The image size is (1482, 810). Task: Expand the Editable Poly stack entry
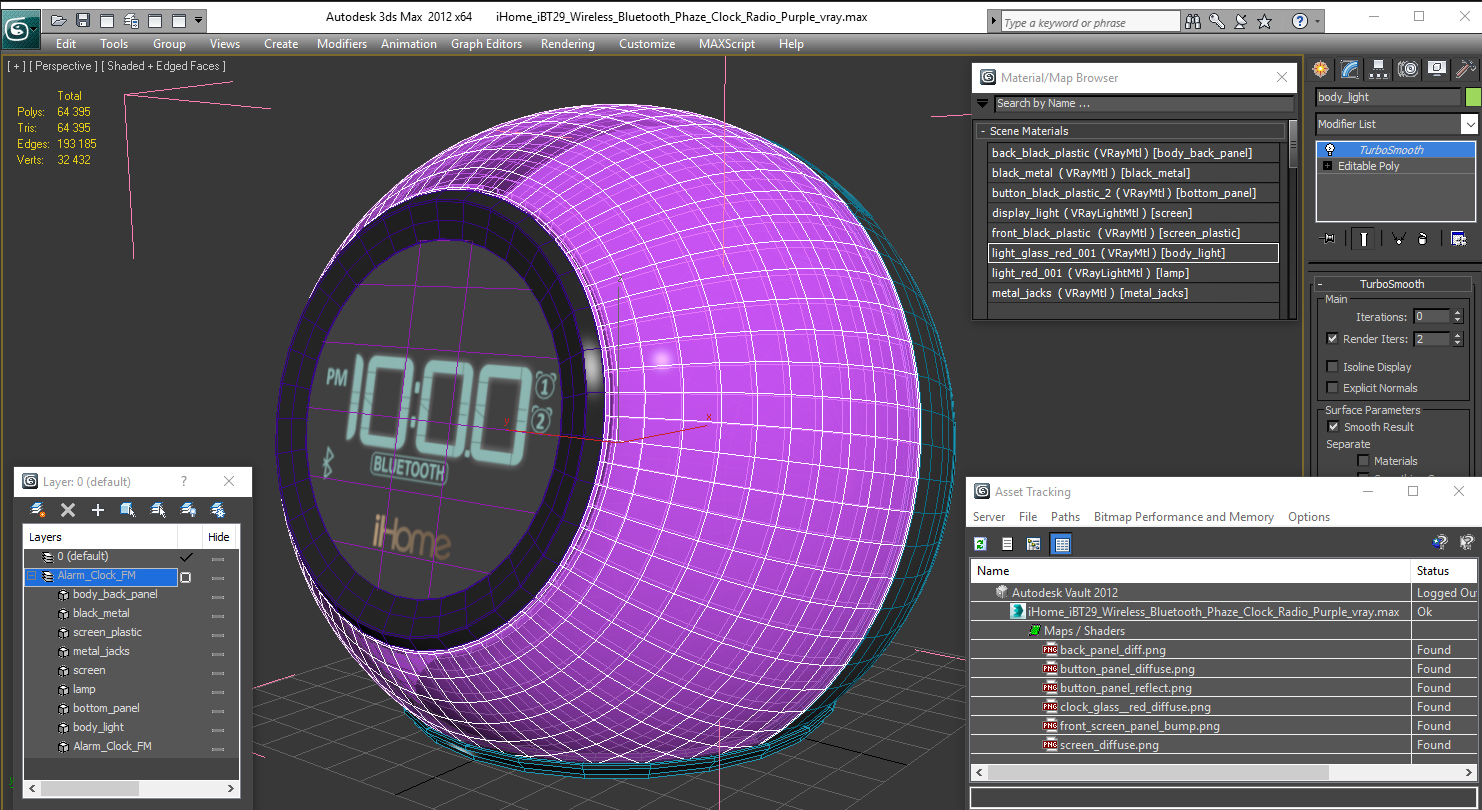click(1328, 166)
